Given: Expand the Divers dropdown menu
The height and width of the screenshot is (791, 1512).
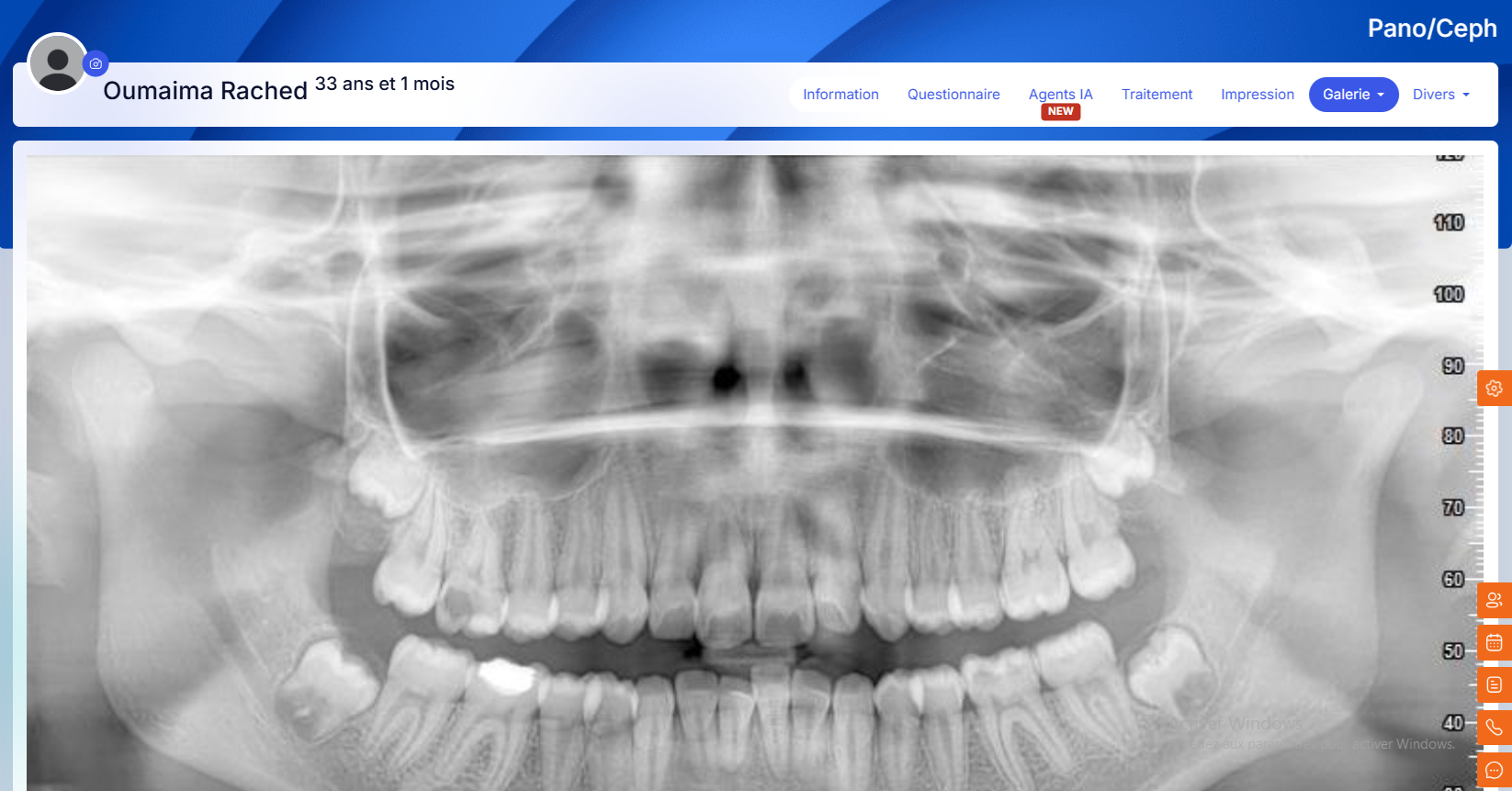Looking at the screenshot, I should (x=1439, y=95).
